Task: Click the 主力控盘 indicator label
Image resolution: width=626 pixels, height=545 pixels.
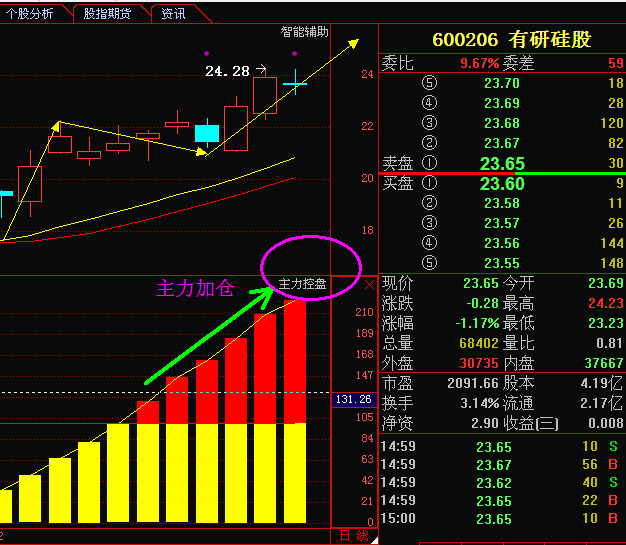Action: (303, 284)
